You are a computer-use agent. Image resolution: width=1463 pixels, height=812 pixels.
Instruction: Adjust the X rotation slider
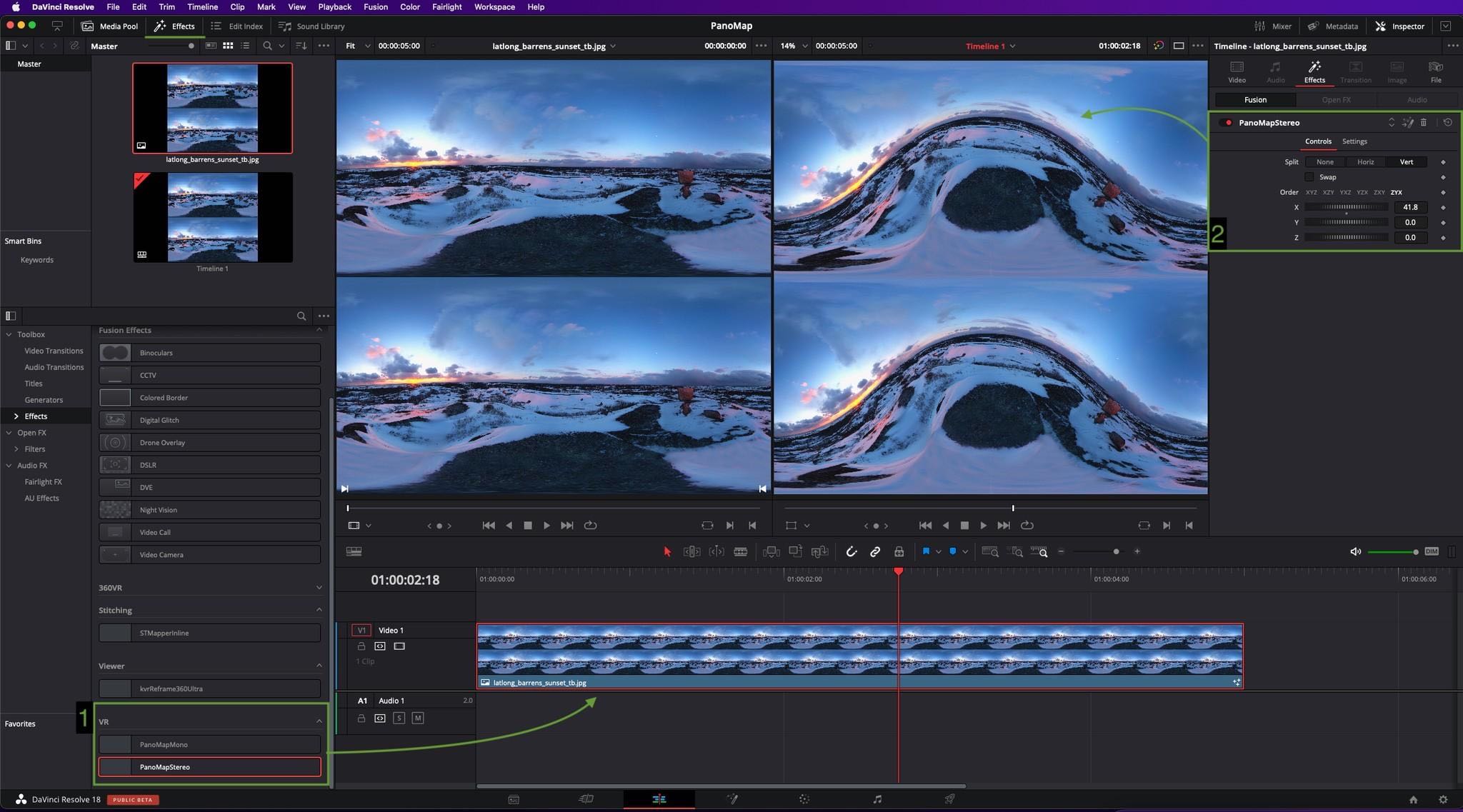[1347, 207]
